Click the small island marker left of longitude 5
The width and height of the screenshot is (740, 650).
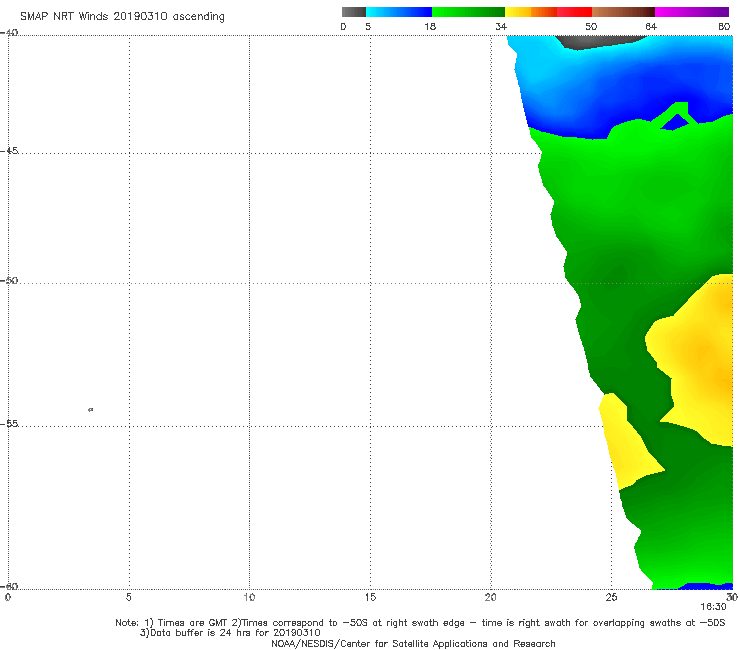pos(91,409)
